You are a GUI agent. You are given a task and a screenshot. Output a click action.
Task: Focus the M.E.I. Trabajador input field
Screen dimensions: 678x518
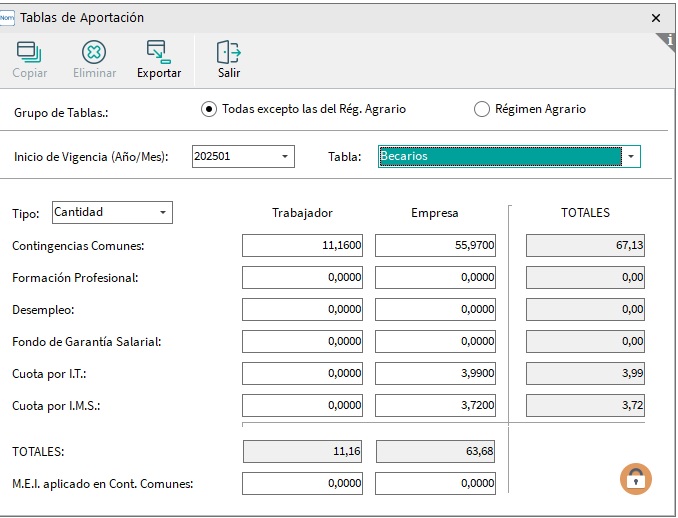coord(302,484)
